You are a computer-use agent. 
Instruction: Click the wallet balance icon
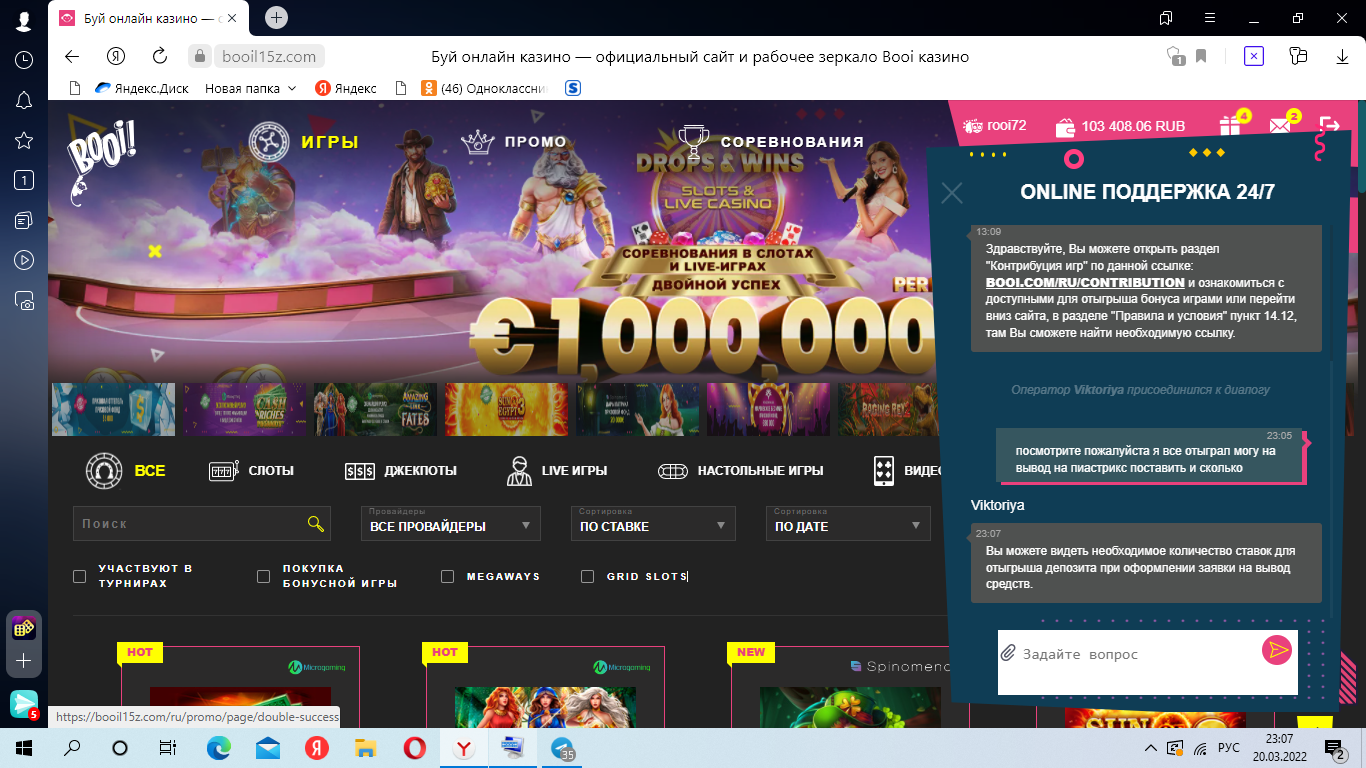1065,127
